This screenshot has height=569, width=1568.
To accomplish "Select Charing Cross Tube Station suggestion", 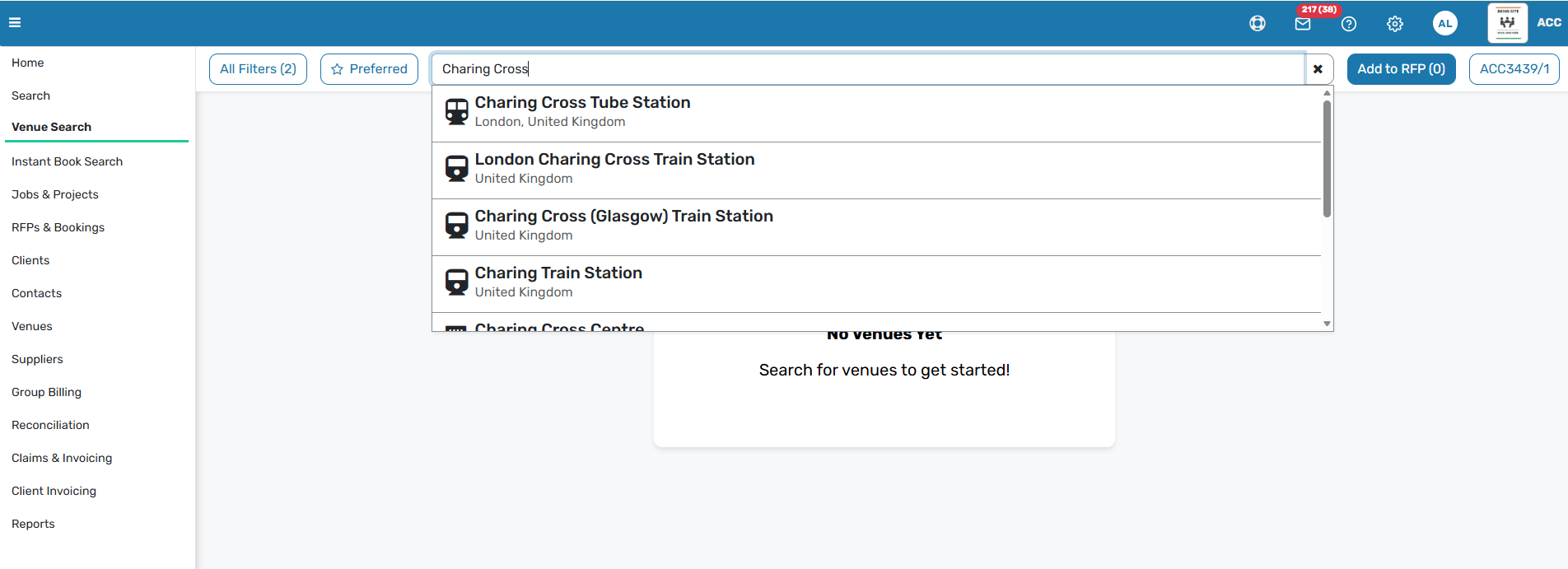I will [x=876, y=113].
